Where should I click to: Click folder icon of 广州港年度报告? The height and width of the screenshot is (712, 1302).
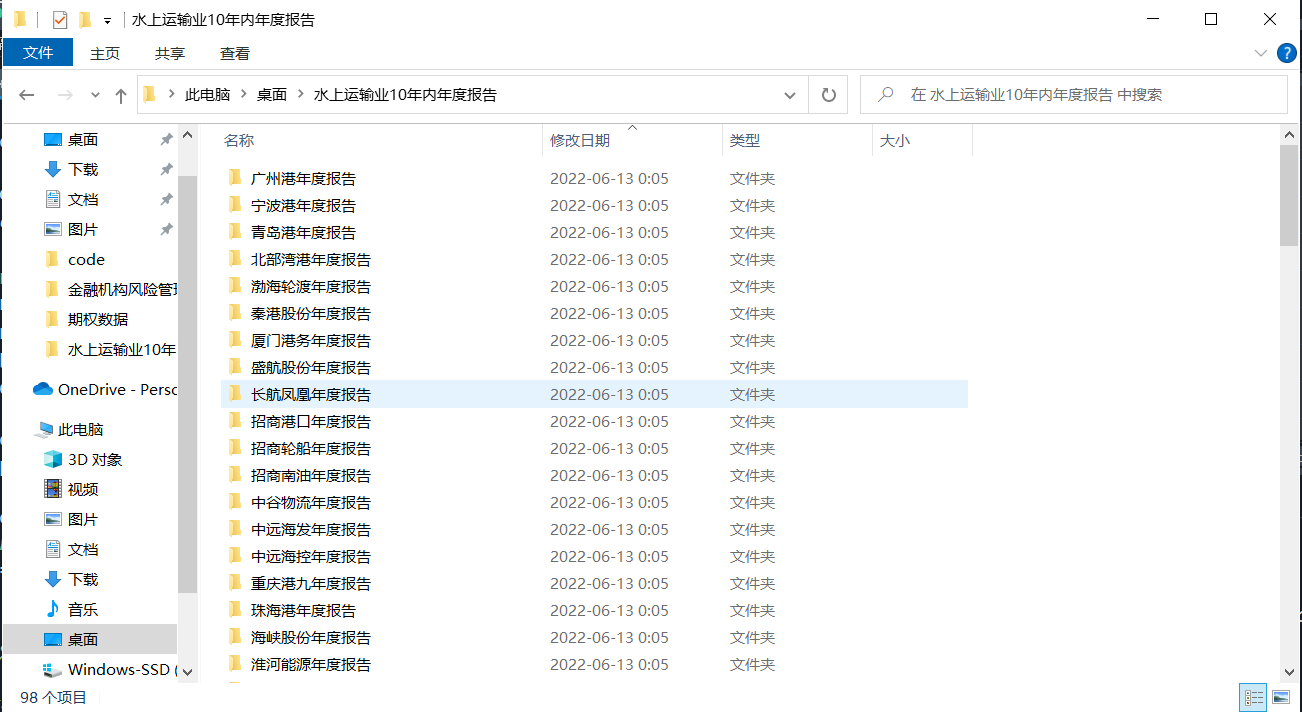(x=235, y=178)
